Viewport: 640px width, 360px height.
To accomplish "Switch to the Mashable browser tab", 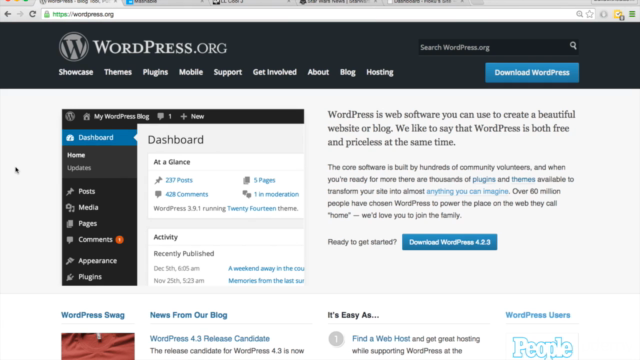I will pos(164,2).
